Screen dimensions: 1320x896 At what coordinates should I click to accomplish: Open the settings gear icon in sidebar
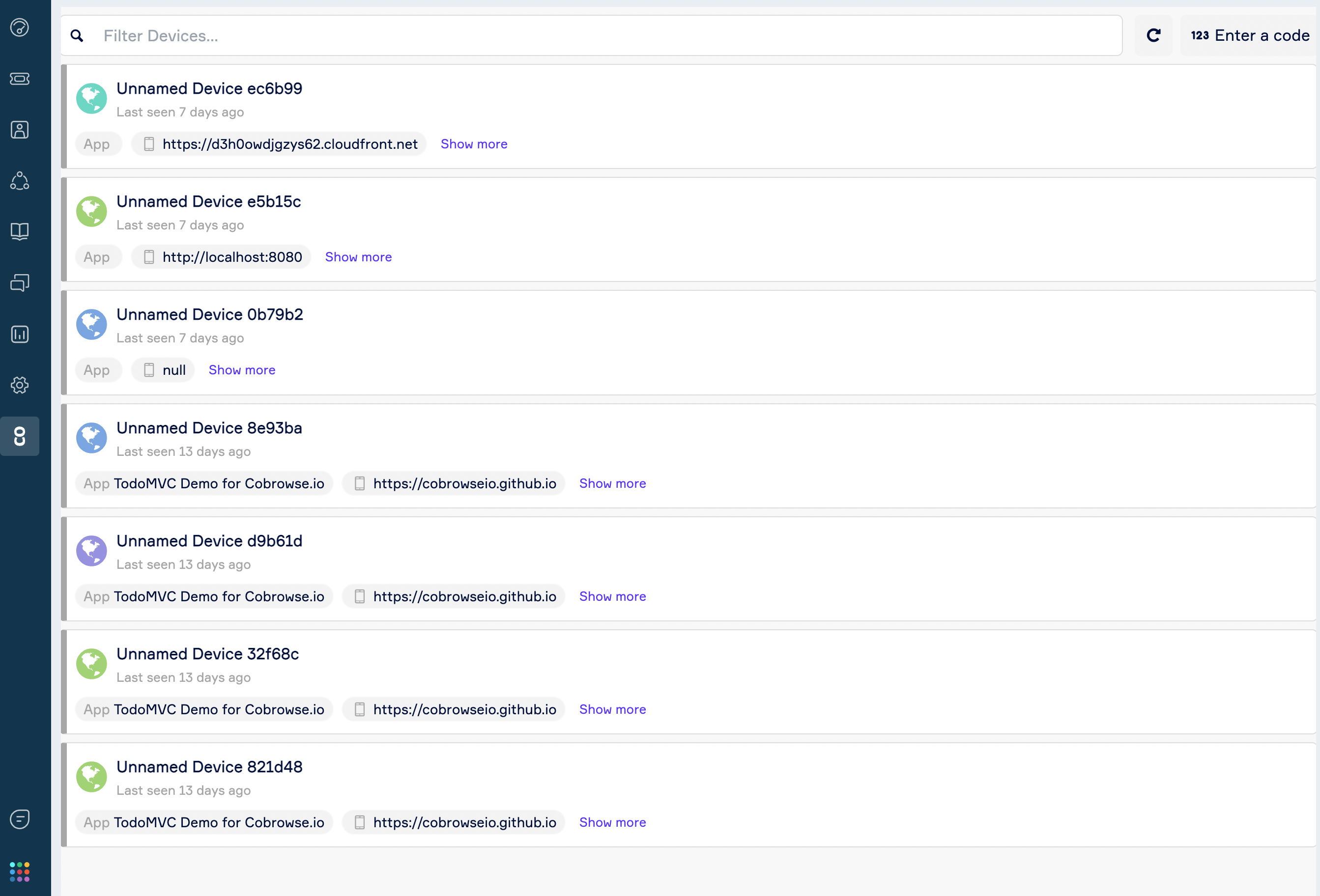point(20,385)
